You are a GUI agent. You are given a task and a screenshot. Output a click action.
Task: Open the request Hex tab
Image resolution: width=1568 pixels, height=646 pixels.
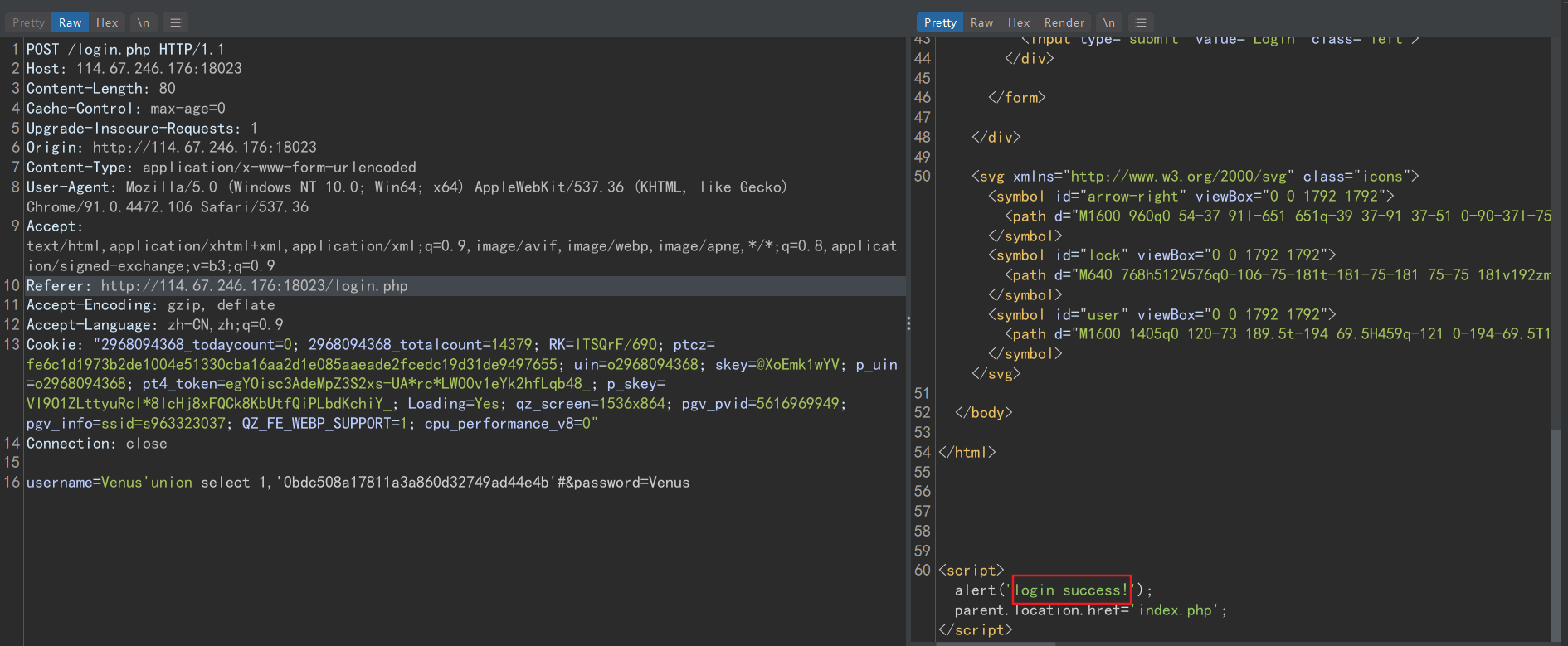(x=107, y=22)
